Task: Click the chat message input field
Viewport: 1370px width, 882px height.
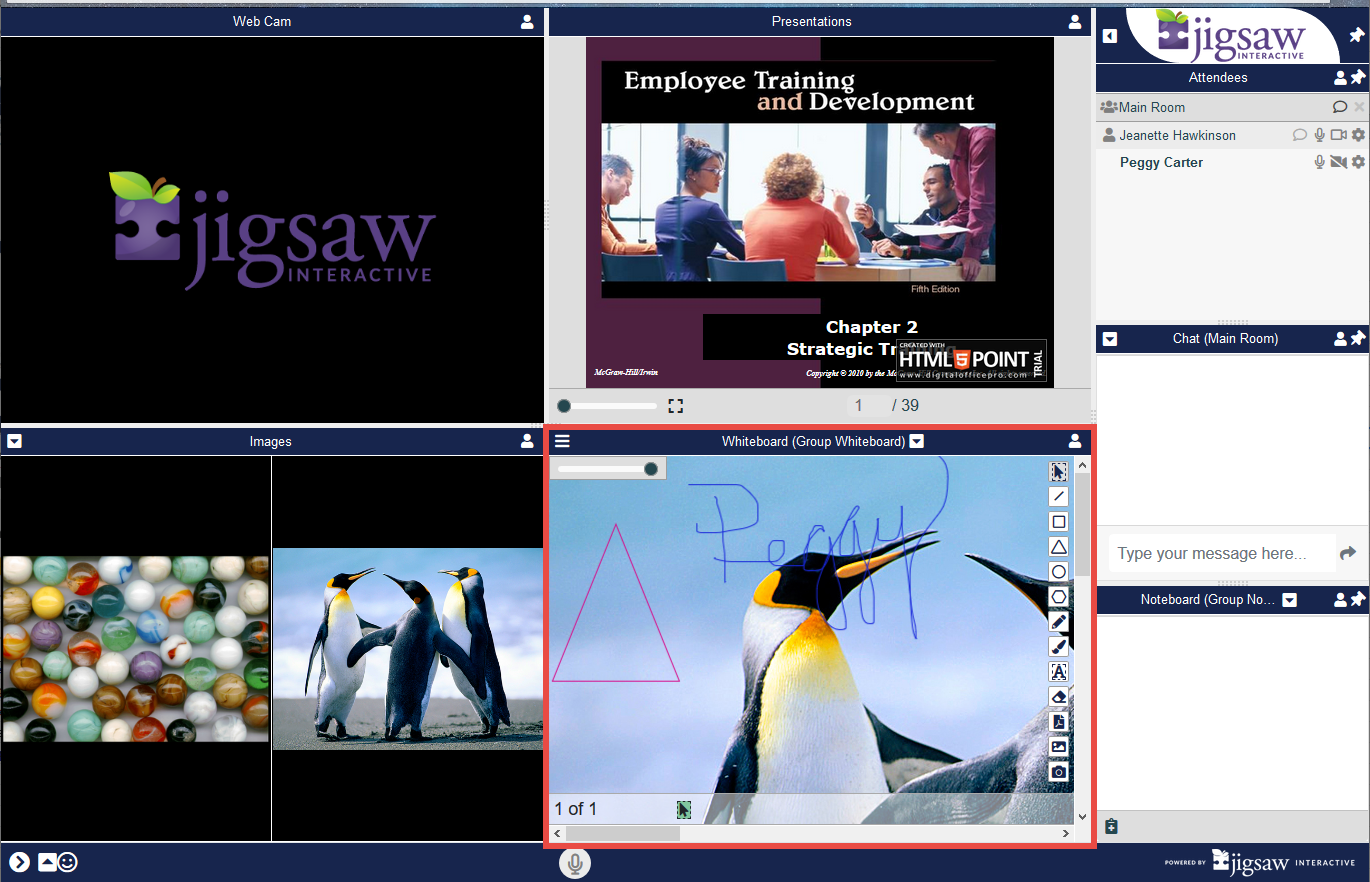Action: (x=1220, y=553)
